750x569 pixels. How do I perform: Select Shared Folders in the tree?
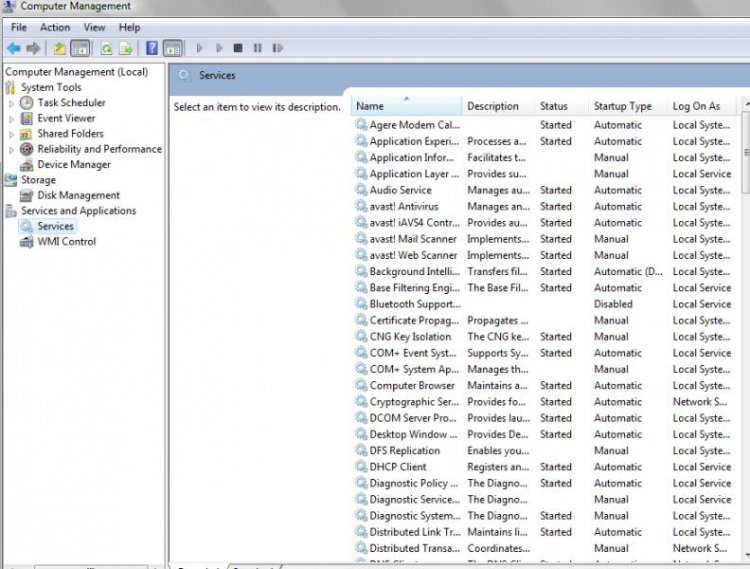pyautogui.click(x=70, y=133)
